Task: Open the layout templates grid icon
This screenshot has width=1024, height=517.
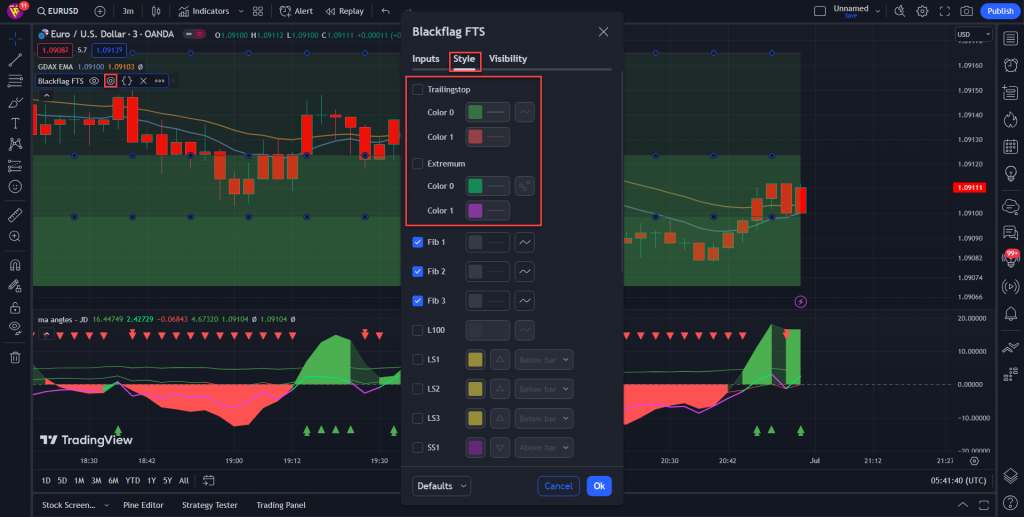Action: [x=258, y=11]
